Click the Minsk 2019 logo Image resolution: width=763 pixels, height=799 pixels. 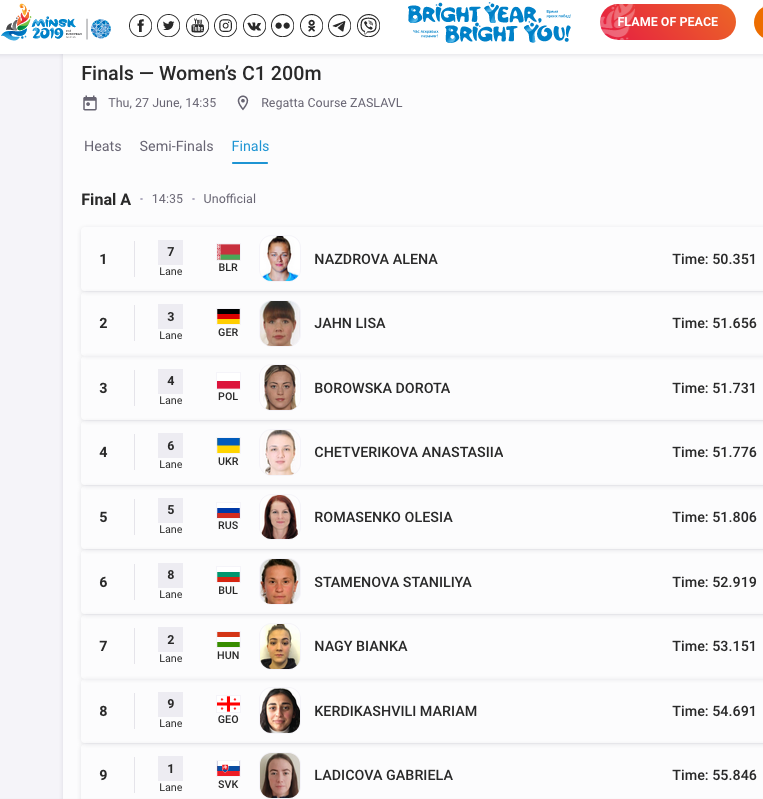pos(56,26)
